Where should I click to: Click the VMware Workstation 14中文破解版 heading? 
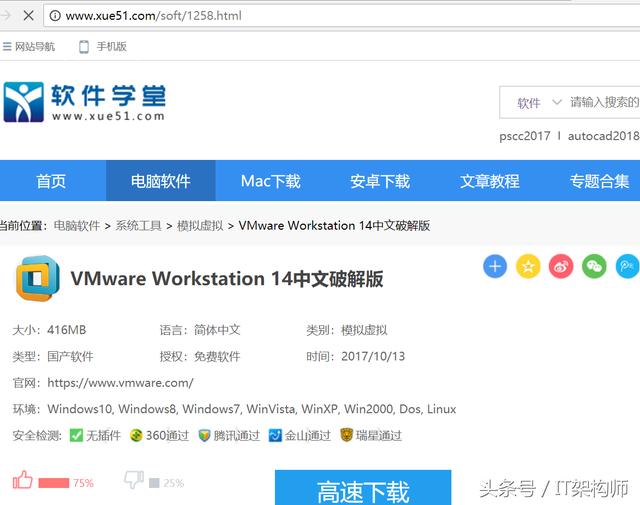tap(227, 279)
